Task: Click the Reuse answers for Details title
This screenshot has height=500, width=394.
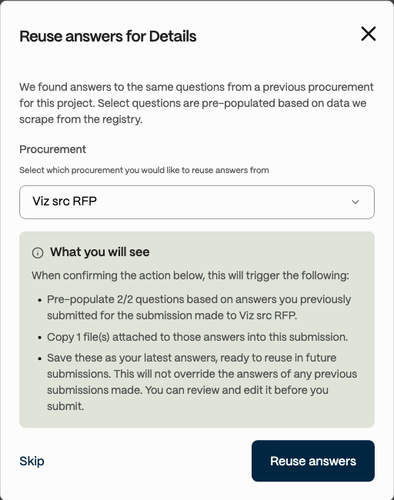Action: point(108,36)
